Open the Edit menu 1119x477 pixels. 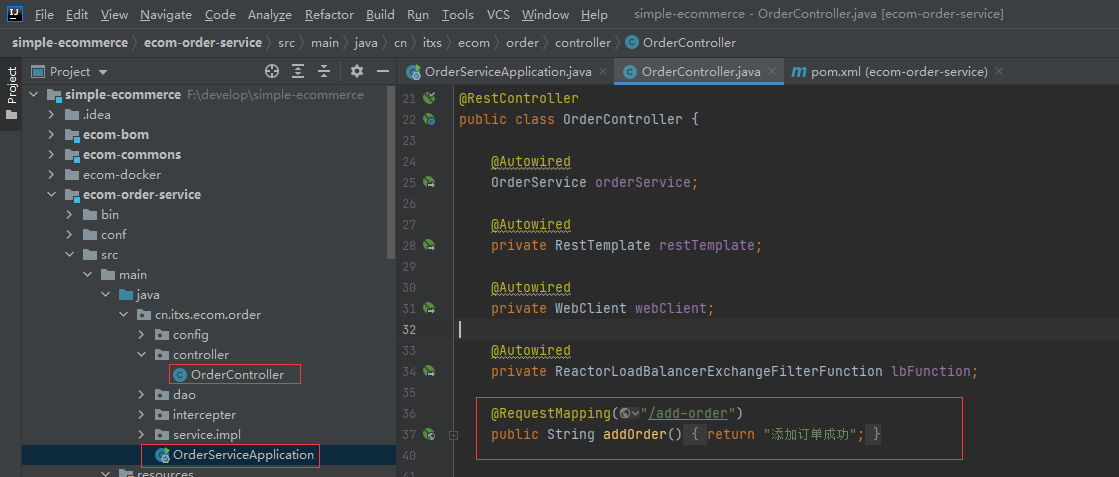point(77,14)
